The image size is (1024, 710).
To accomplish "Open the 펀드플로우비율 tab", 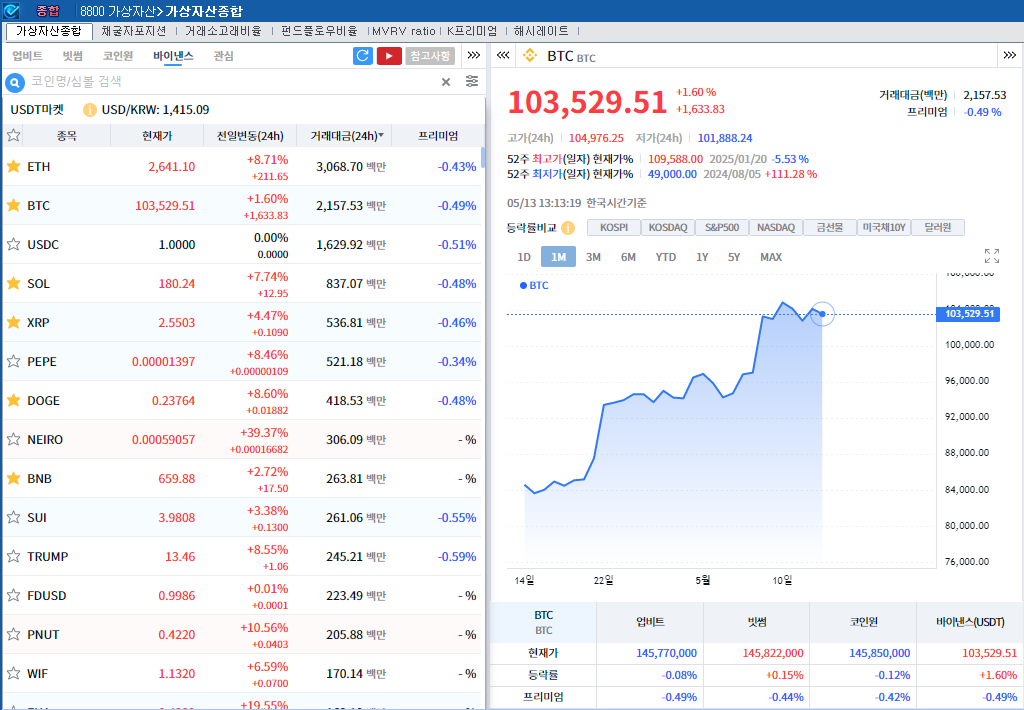I will pyautogui.click(x=319, y=31).
